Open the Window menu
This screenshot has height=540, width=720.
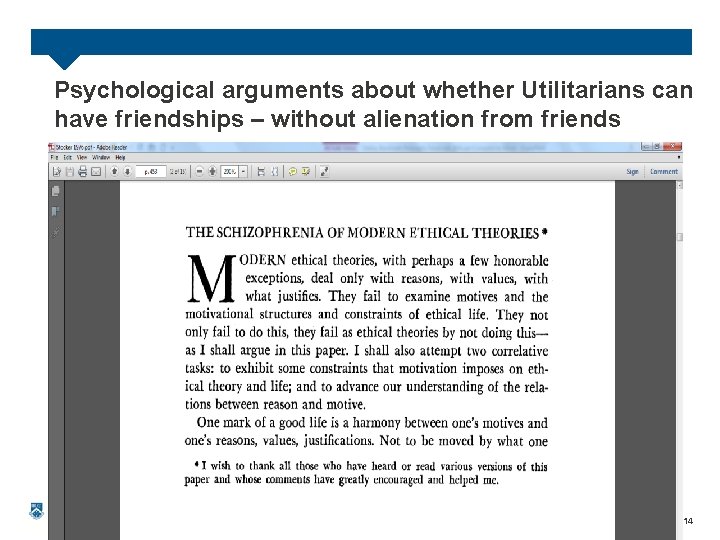click(101, 158)
